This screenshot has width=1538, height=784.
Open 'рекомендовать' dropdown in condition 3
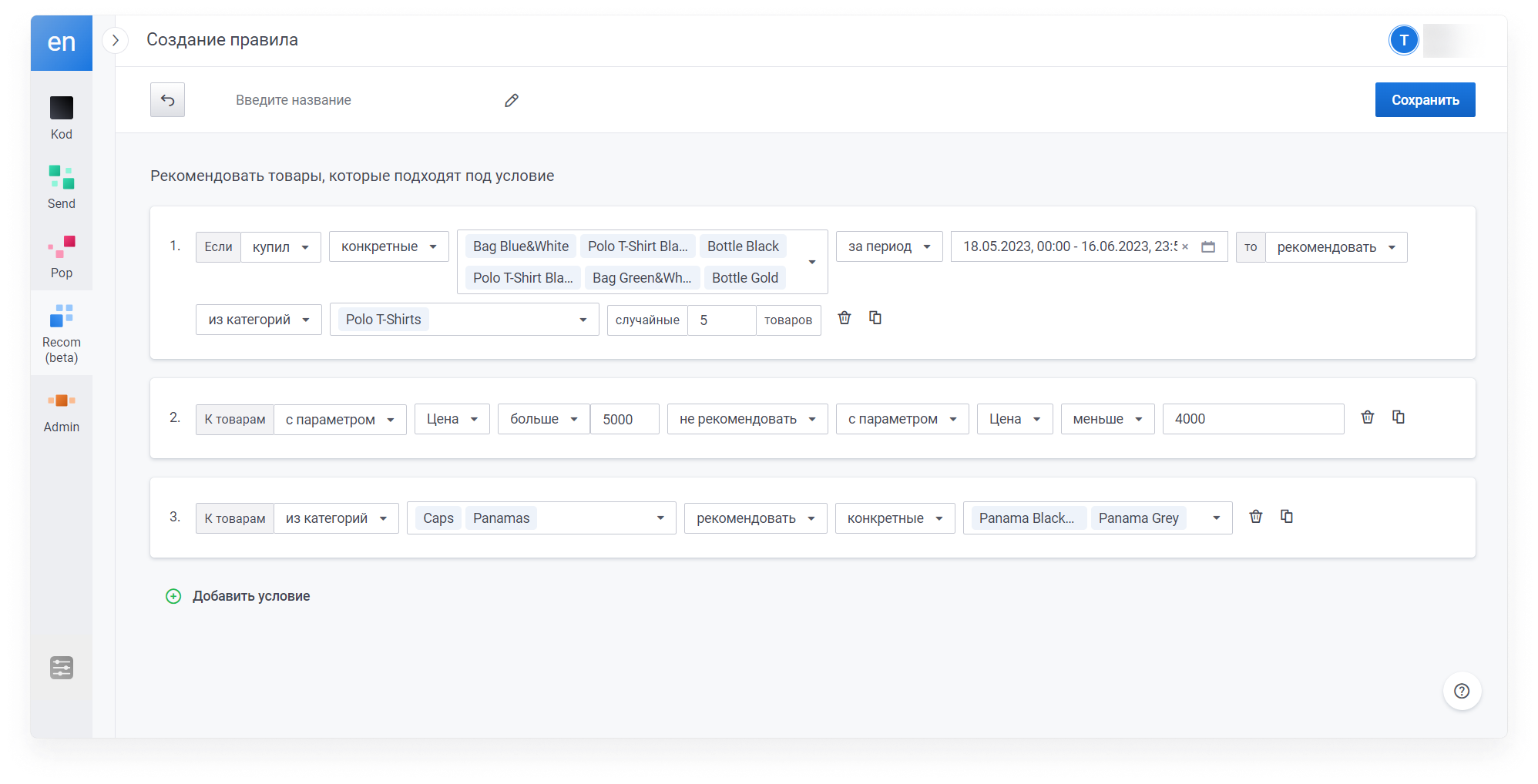tap(755, 518)
